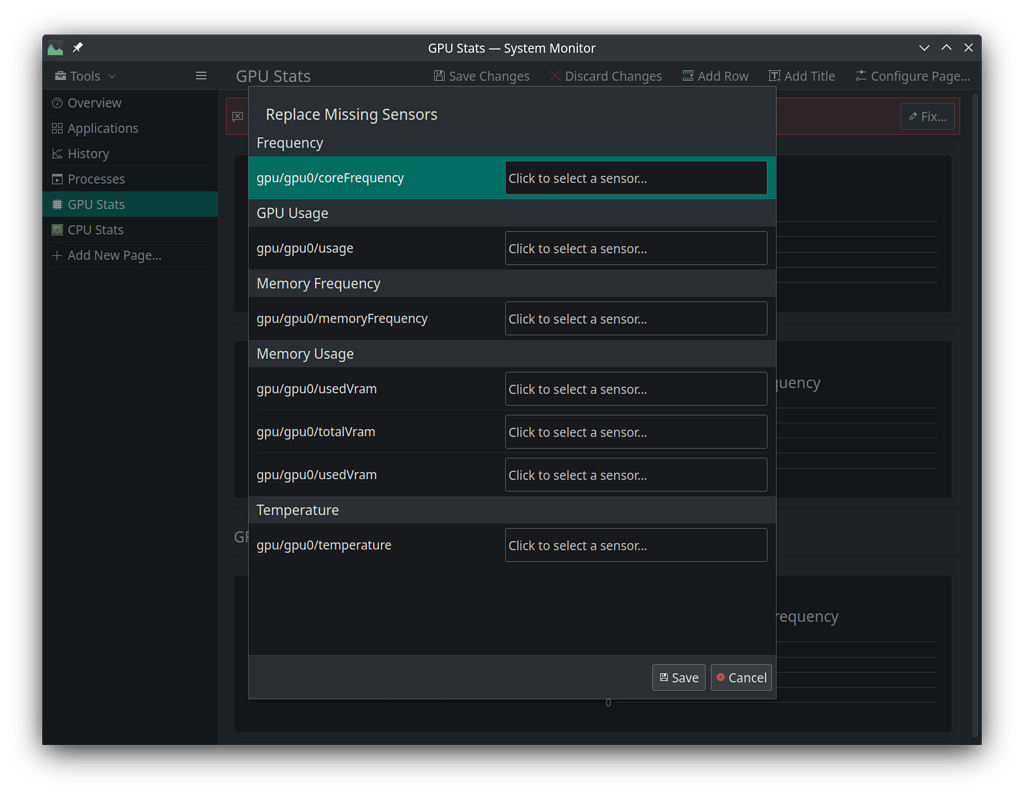Click Discard Changes in the toolbar
The height and width of the screenshot is (794, 1024).
[606, 75]
